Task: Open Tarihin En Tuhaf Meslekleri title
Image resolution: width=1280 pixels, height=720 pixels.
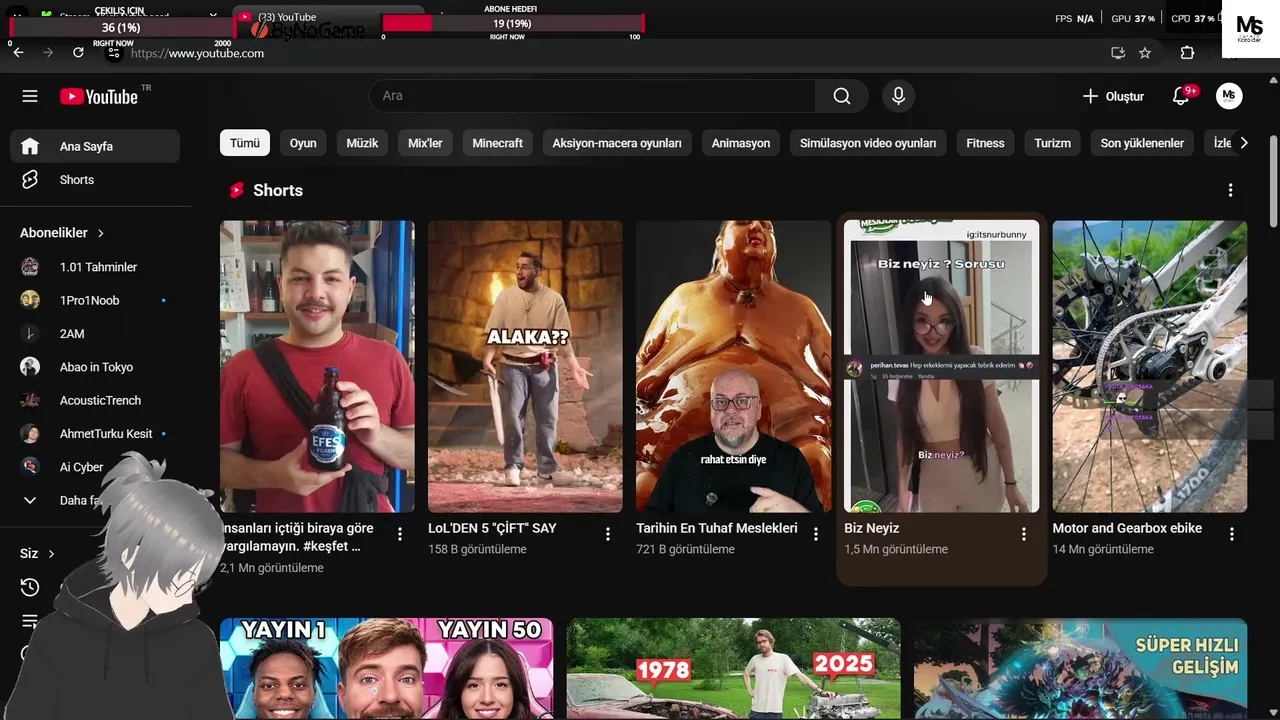Action: [717, 528]
